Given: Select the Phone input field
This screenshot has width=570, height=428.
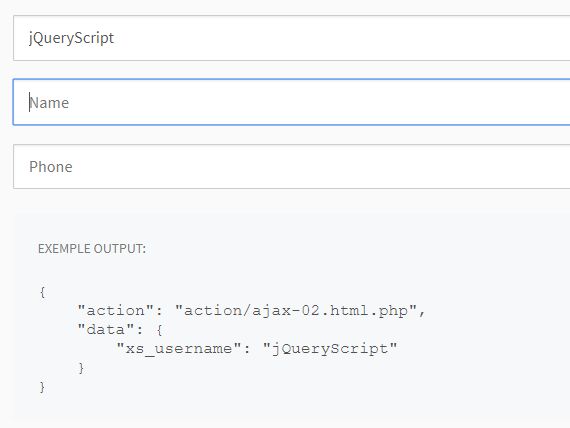Looking at the screenshot, I should point(292,167).
